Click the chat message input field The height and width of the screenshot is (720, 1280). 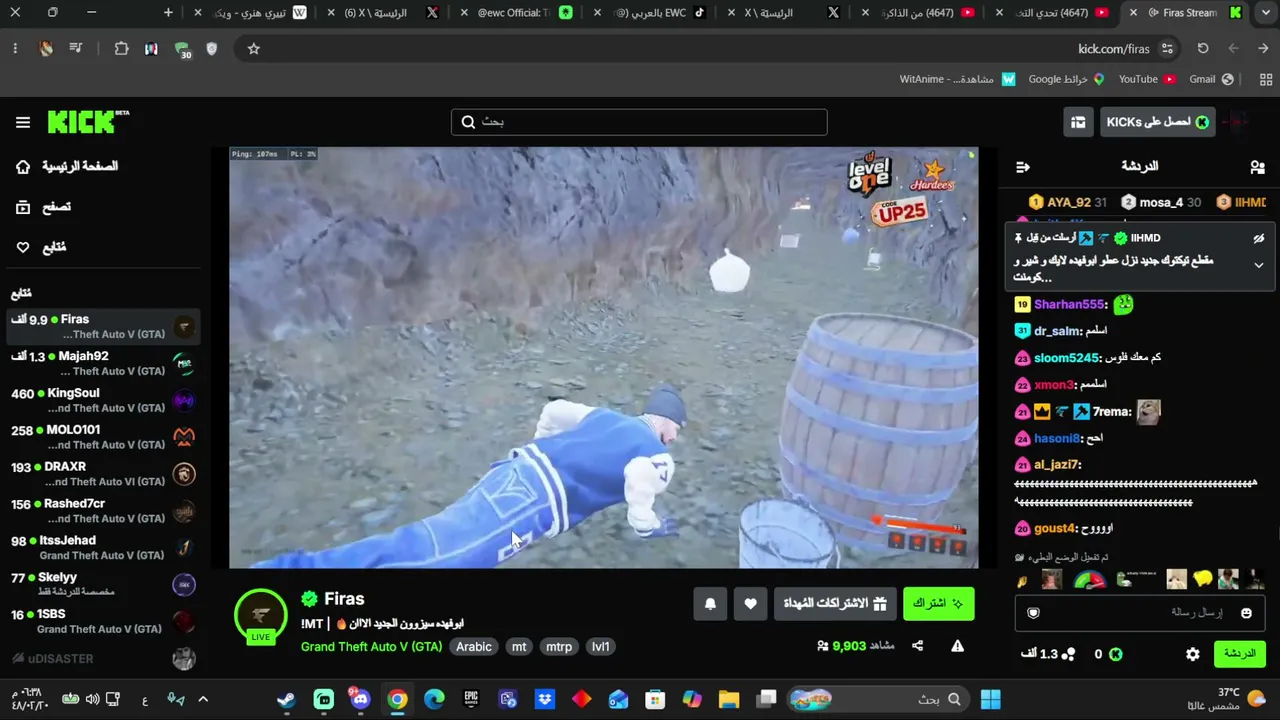[1140, 613]
